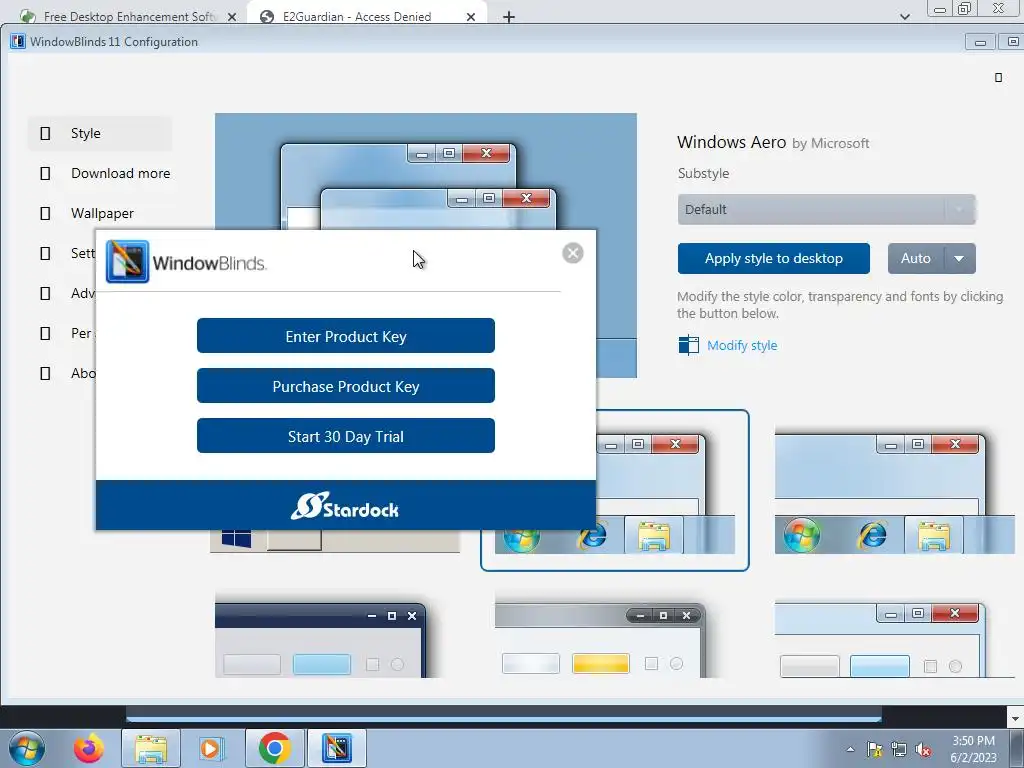Image resolution: width=1024 pixels, height=768 pixels.
Task: Start the 30 Day Trial
Action: point(345,436)
